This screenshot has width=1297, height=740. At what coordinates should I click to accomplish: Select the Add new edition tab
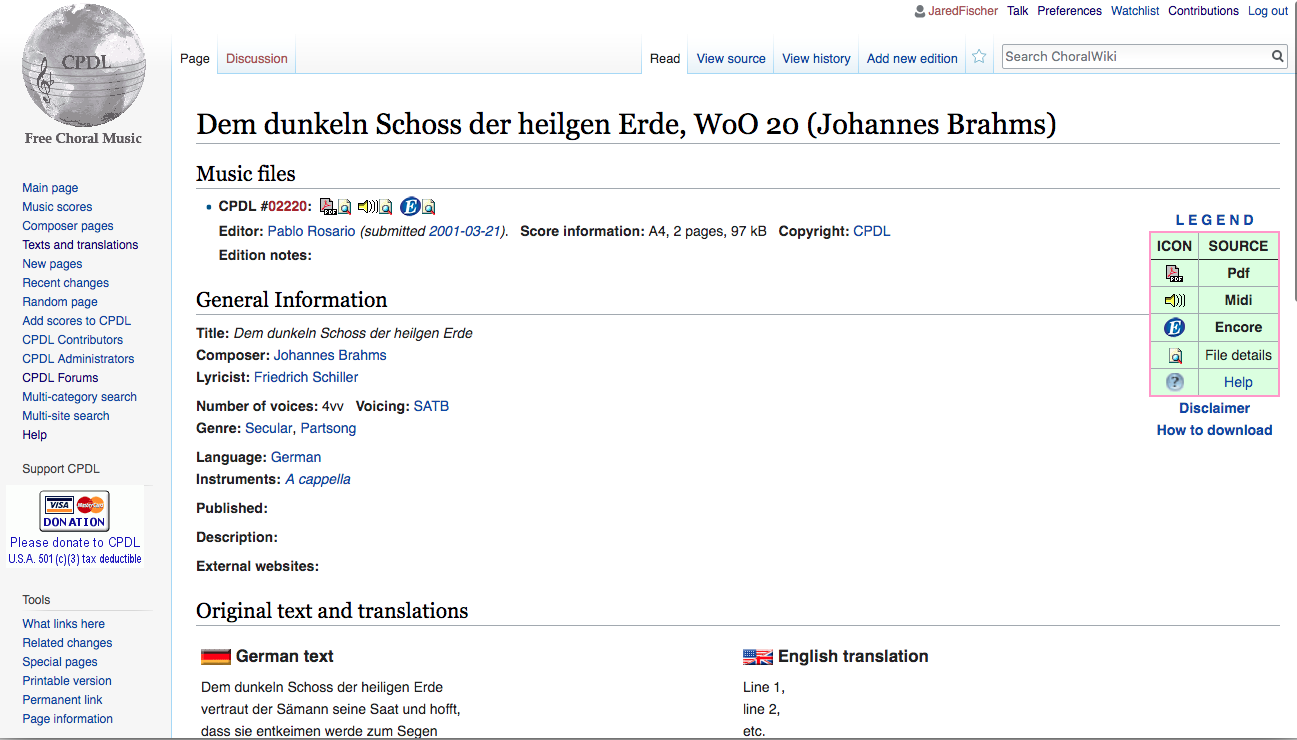[912, 59]
